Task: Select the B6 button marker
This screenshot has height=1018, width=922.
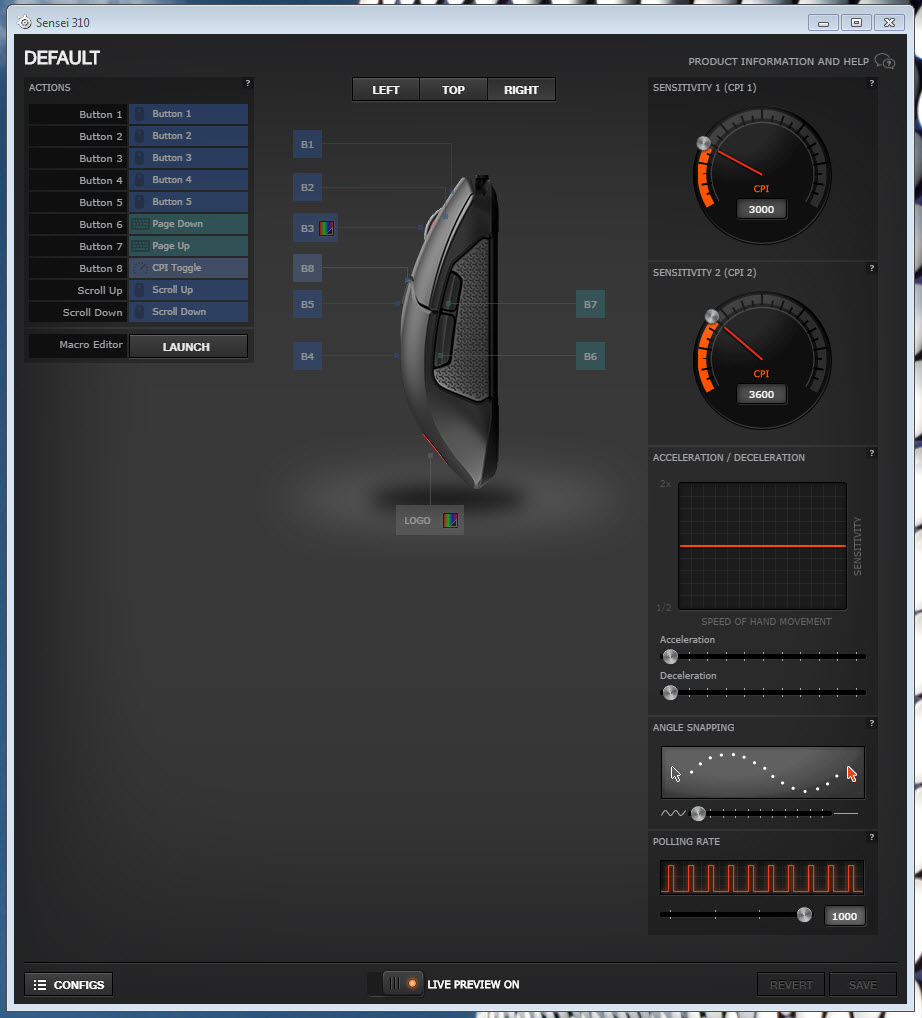Action: (590, 356)
